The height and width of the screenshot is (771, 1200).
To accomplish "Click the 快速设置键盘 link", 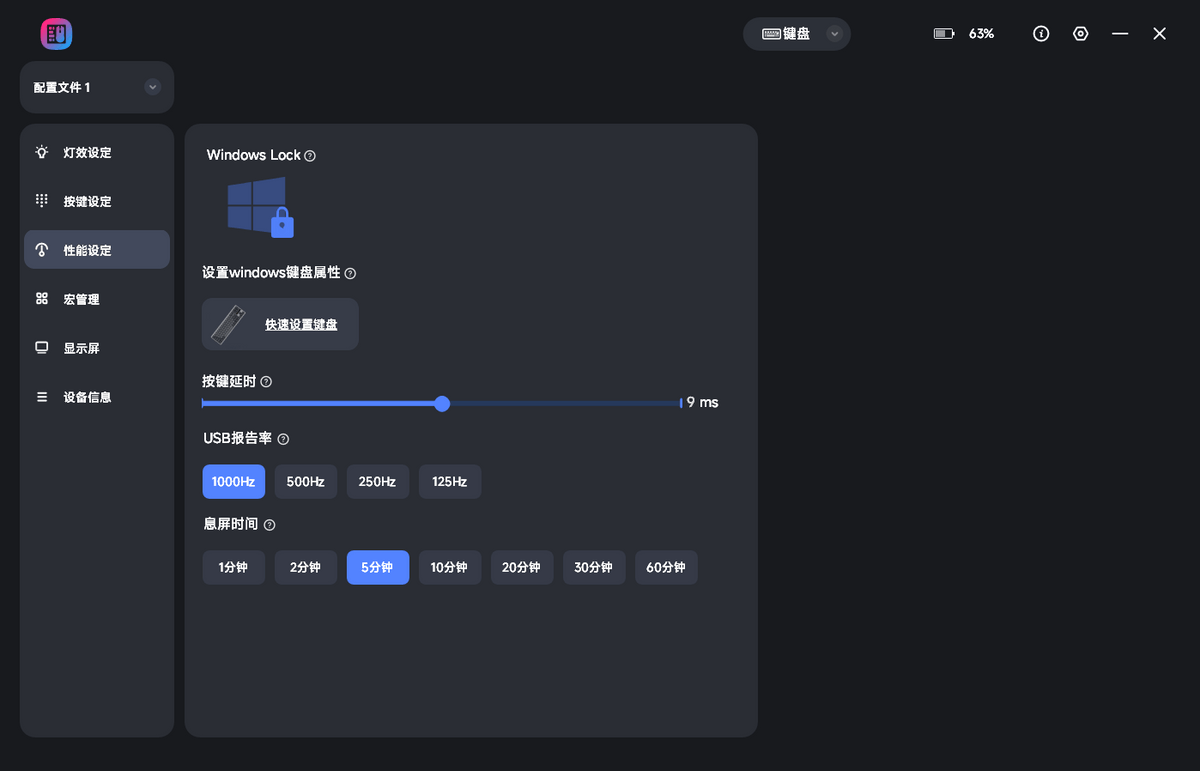I will (x=301, y=324).
